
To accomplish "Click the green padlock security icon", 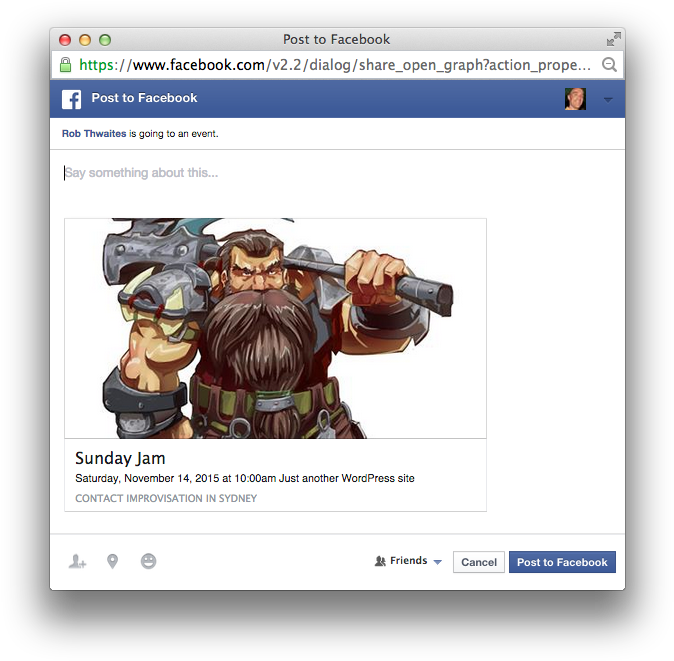I will tap(66, 65).
